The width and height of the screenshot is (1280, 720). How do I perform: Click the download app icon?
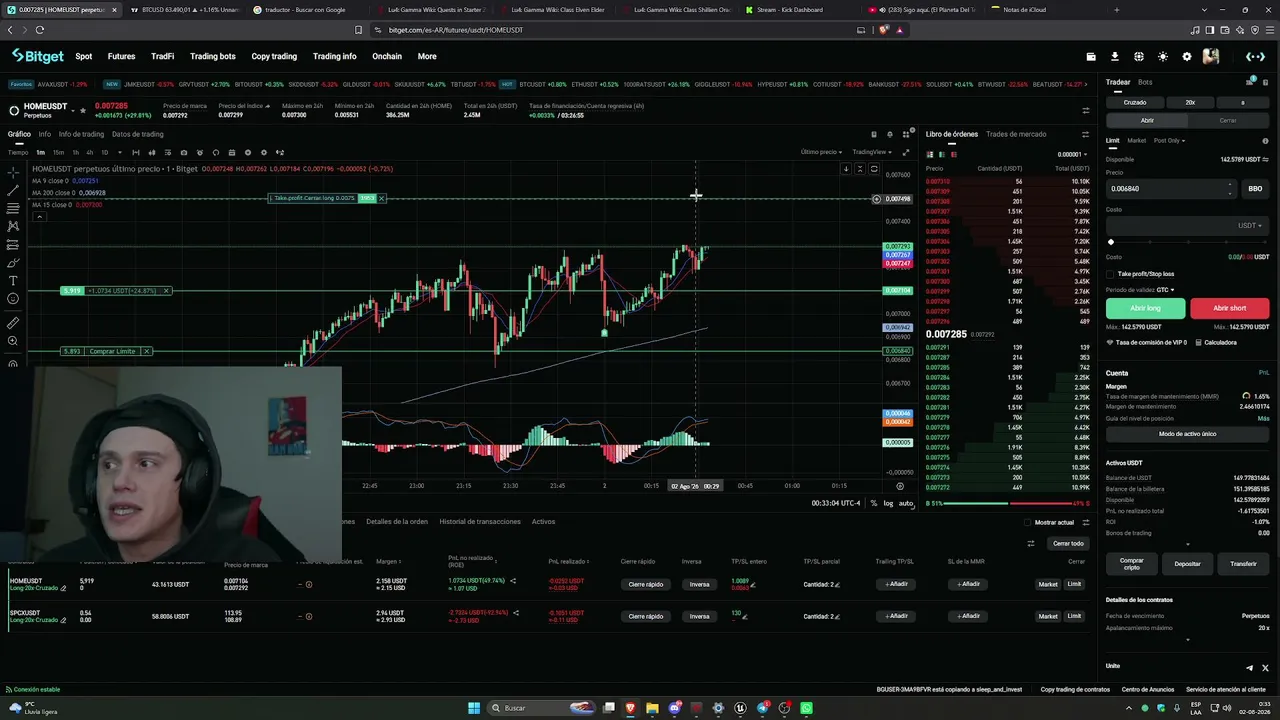point(1116,57)
